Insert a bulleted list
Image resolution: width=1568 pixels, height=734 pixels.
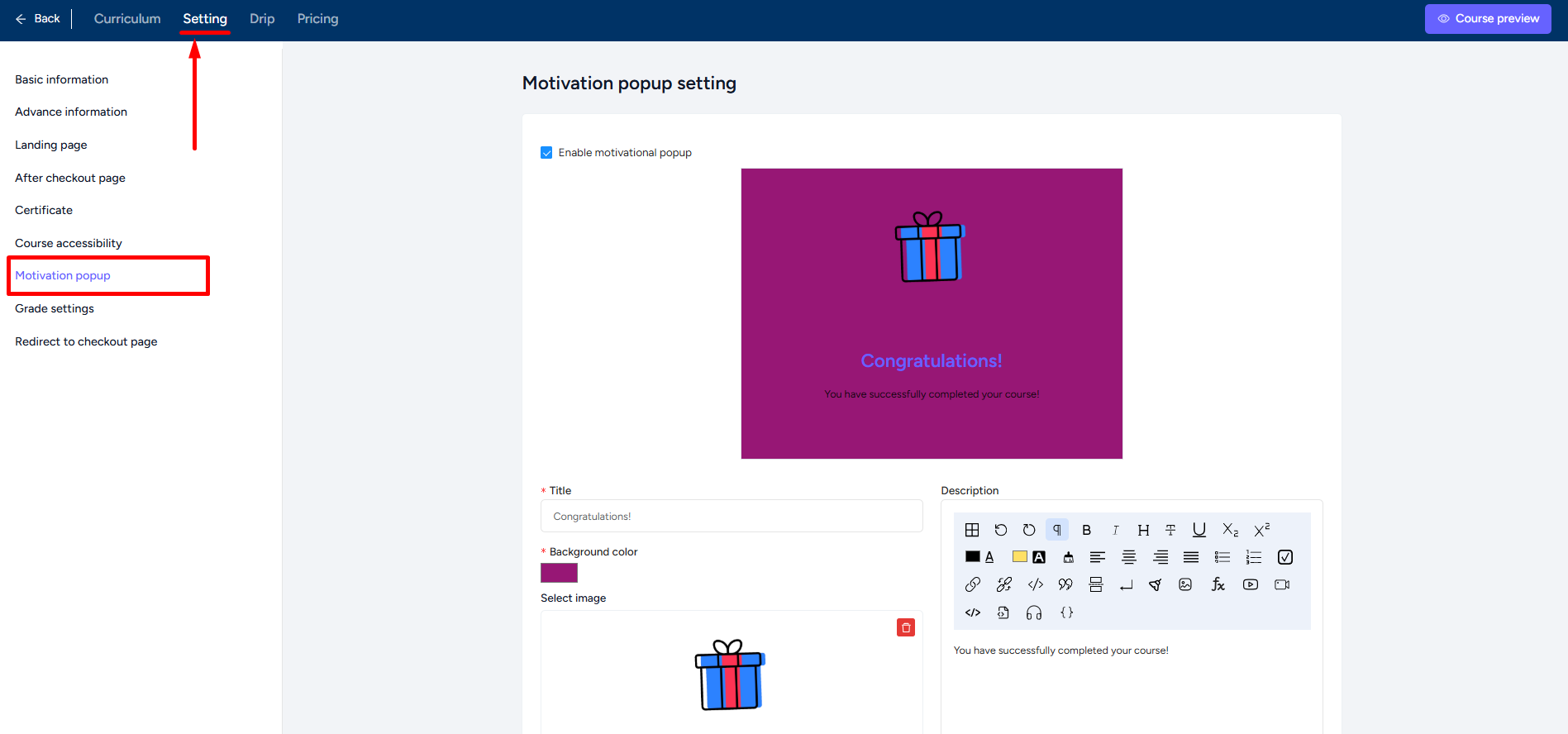[1222, 557]
